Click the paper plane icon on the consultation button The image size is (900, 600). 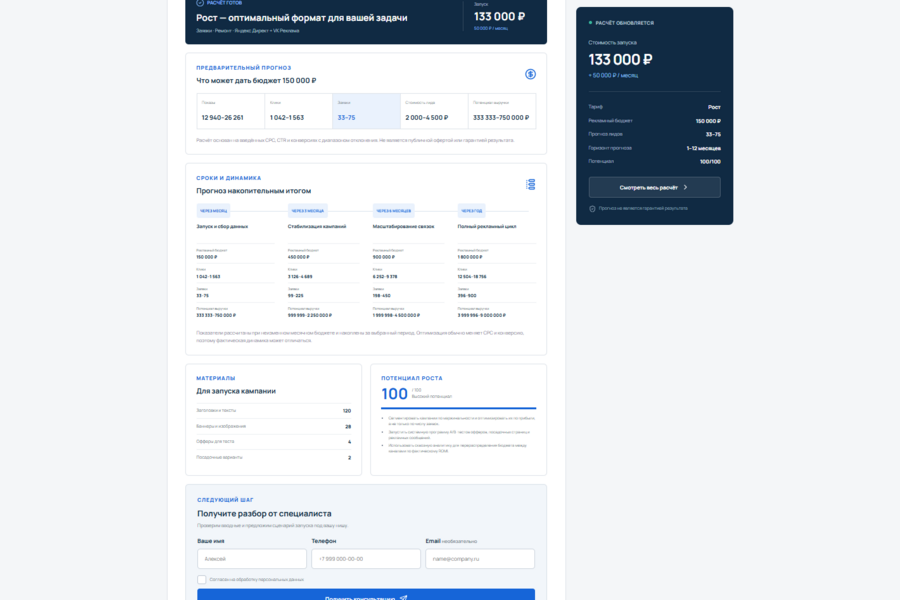pyautogui.click(x=404, y=598)
